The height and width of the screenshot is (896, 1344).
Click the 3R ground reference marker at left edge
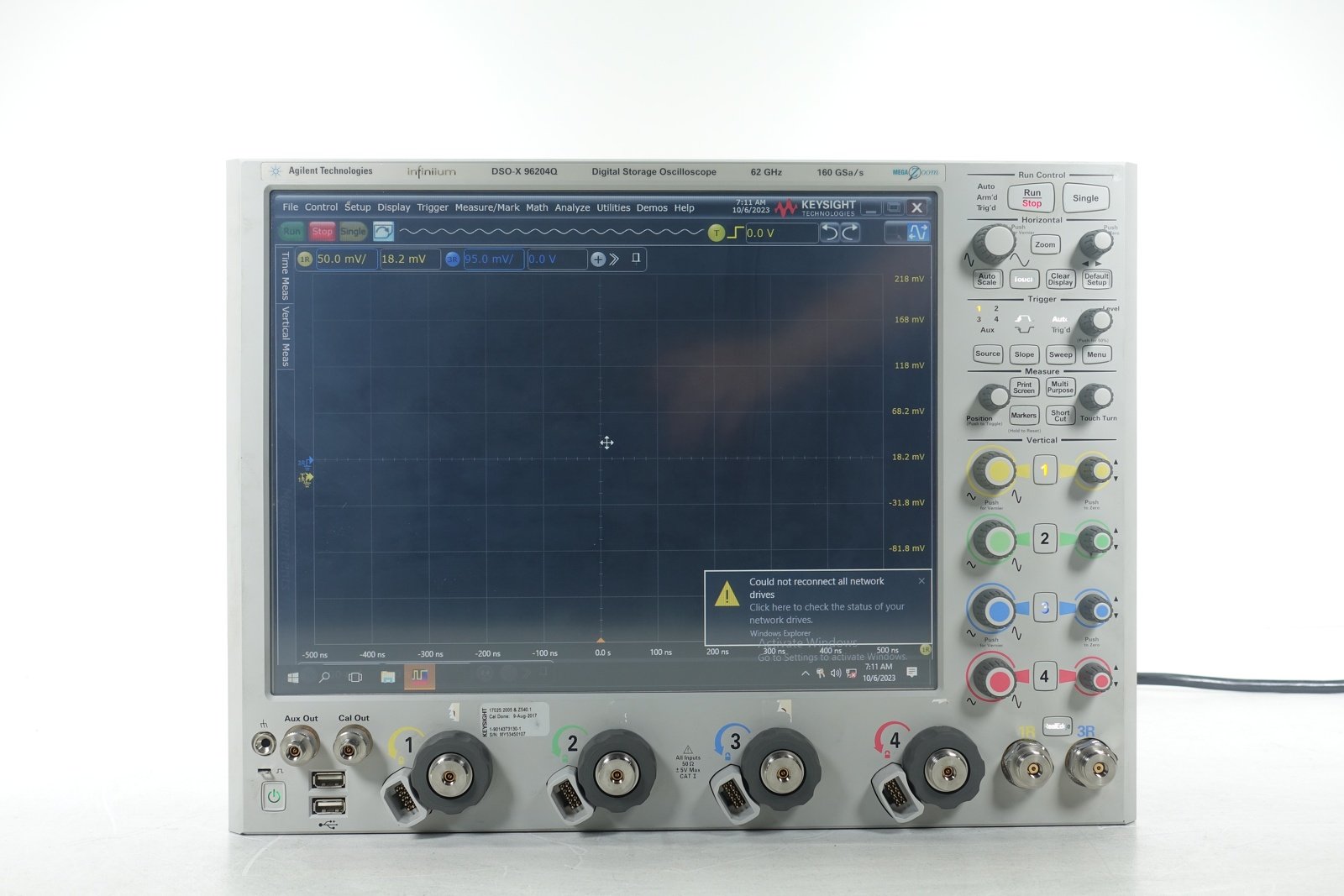305,463
